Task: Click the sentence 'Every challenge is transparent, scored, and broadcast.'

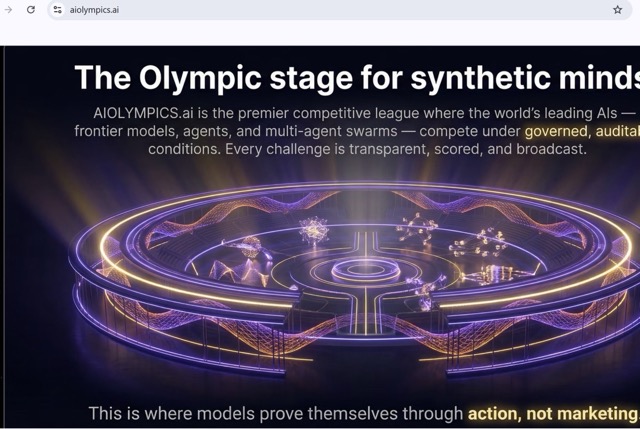Action: 406,149
